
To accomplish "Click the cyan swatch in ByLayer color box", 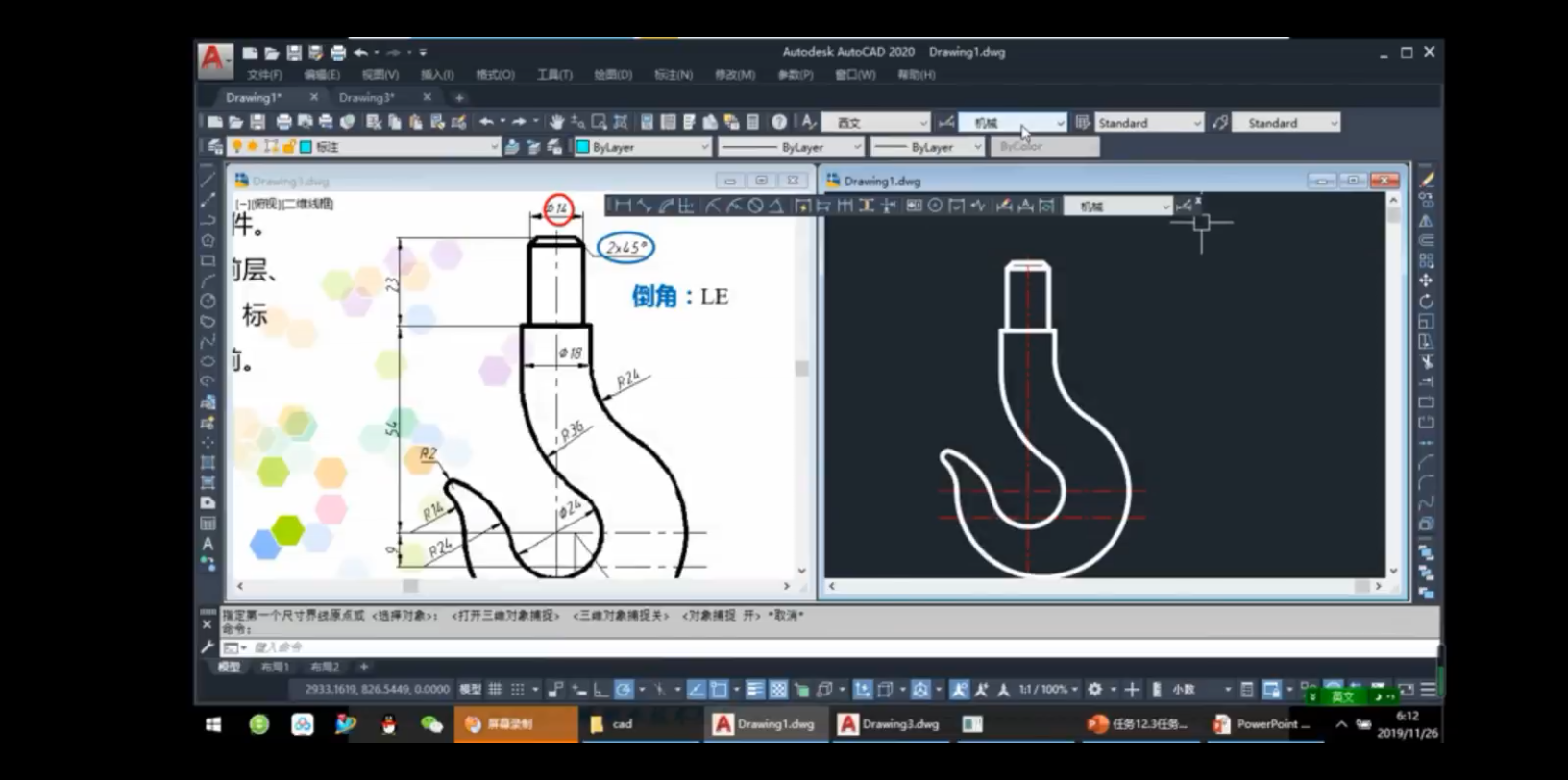I will tap(582, 147).
